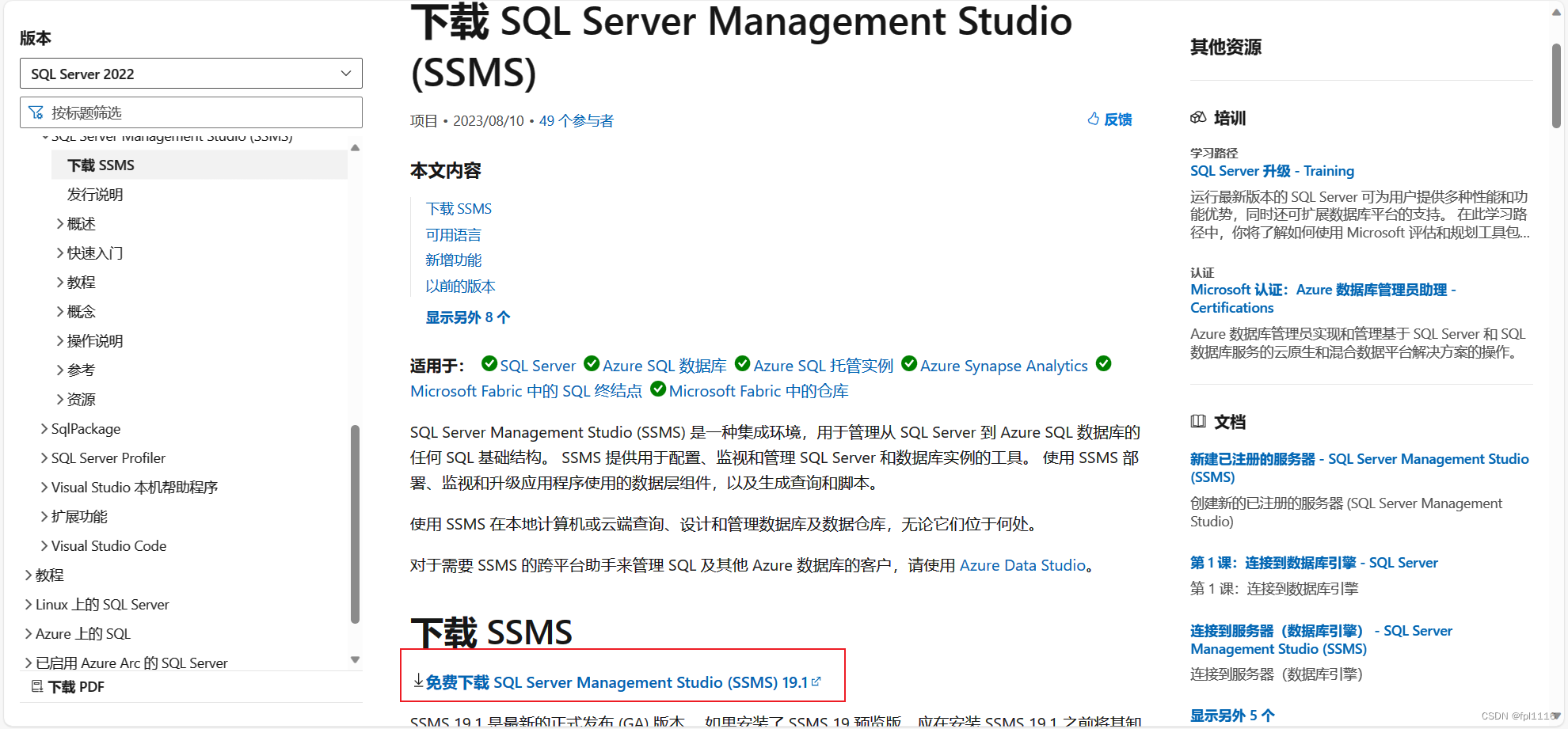Open Microsoft Fabric 中的仓库 link
Screen dimensions: 1568x729
pos(759,391)
